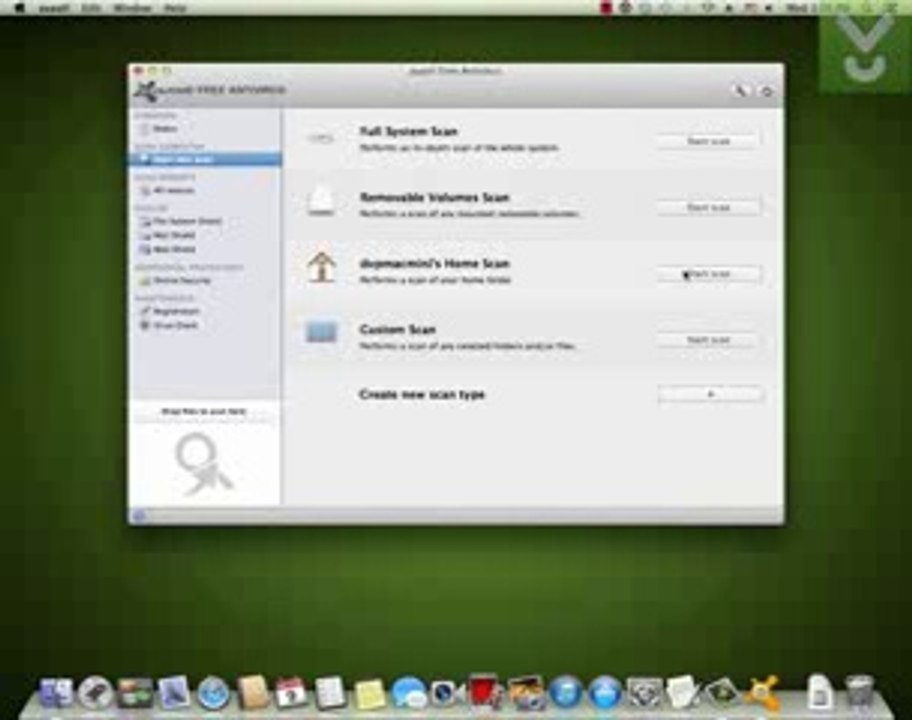Click the red status icon in menu bar
This screenshot has height=720, width=912.
point(607,8)
